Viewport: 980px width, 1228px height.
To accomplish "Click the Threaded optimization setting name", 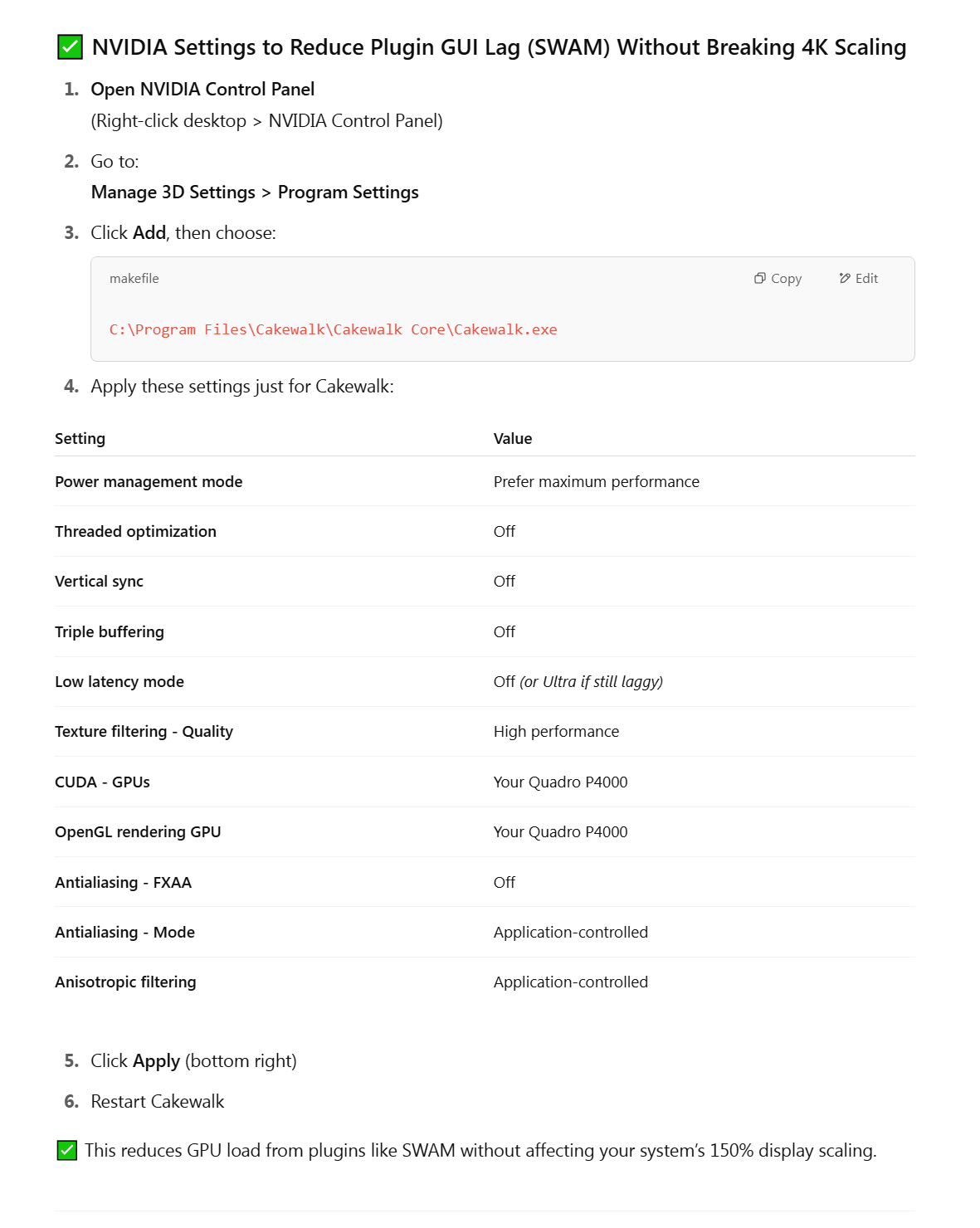I will pos(135,532).
